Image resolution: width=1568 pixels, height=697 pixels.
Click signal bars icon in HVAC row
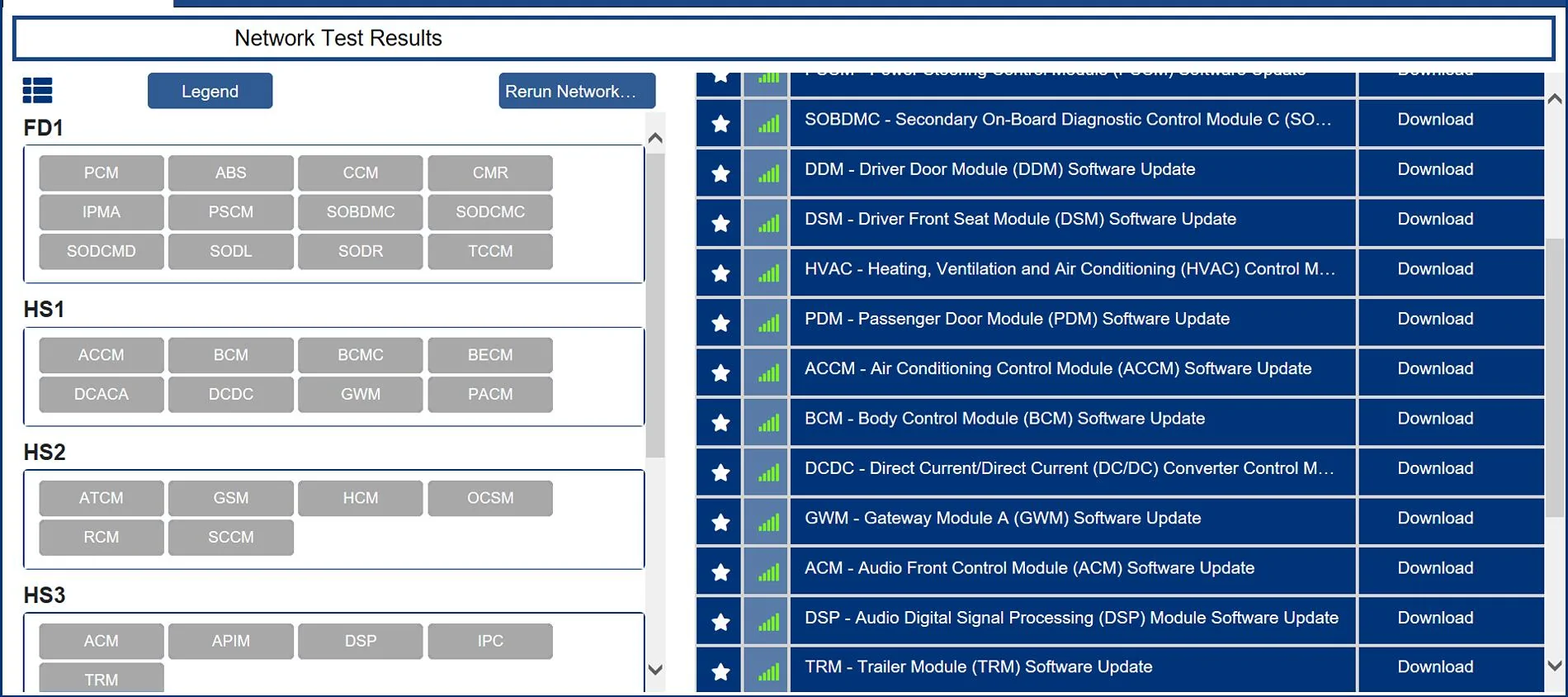point(768,273)
